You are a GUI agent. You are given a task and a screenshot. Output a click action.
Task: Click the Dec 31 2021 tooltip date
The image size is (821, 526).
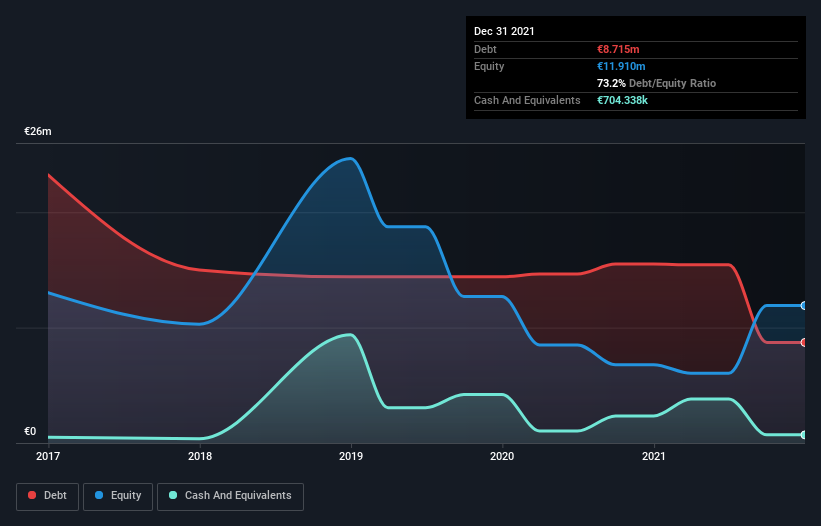[x=504, y=31]
